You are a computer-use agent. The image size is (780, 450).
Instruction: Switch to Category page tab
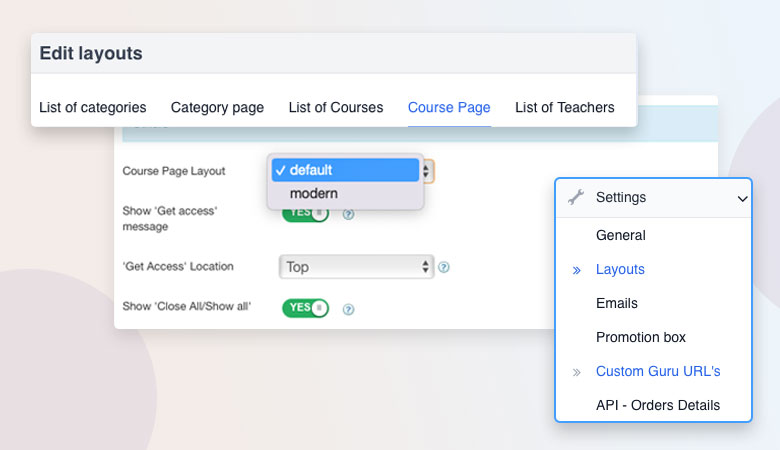coord(217,107)
